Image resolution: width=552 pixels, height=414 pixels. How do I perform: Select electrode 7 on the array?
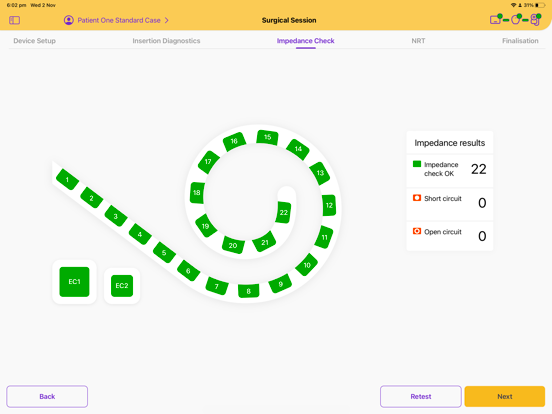tap(217, 286)
